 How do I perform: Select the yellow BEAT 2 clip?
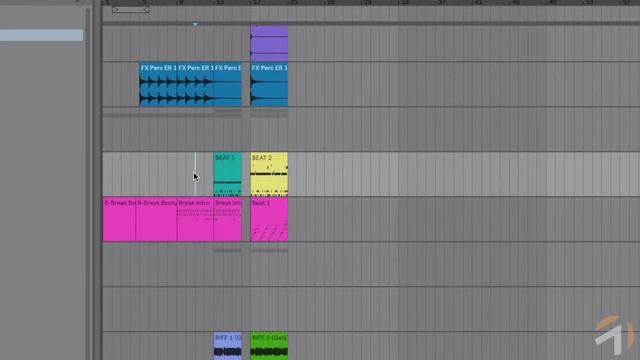269,174
